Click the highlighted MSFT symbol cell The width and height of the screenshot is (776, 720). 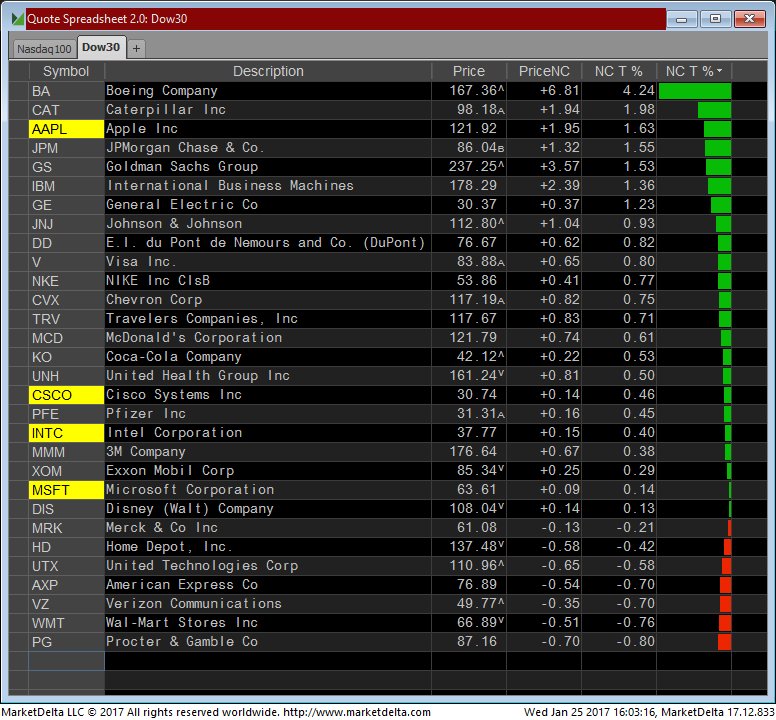[x=66, y=490]
